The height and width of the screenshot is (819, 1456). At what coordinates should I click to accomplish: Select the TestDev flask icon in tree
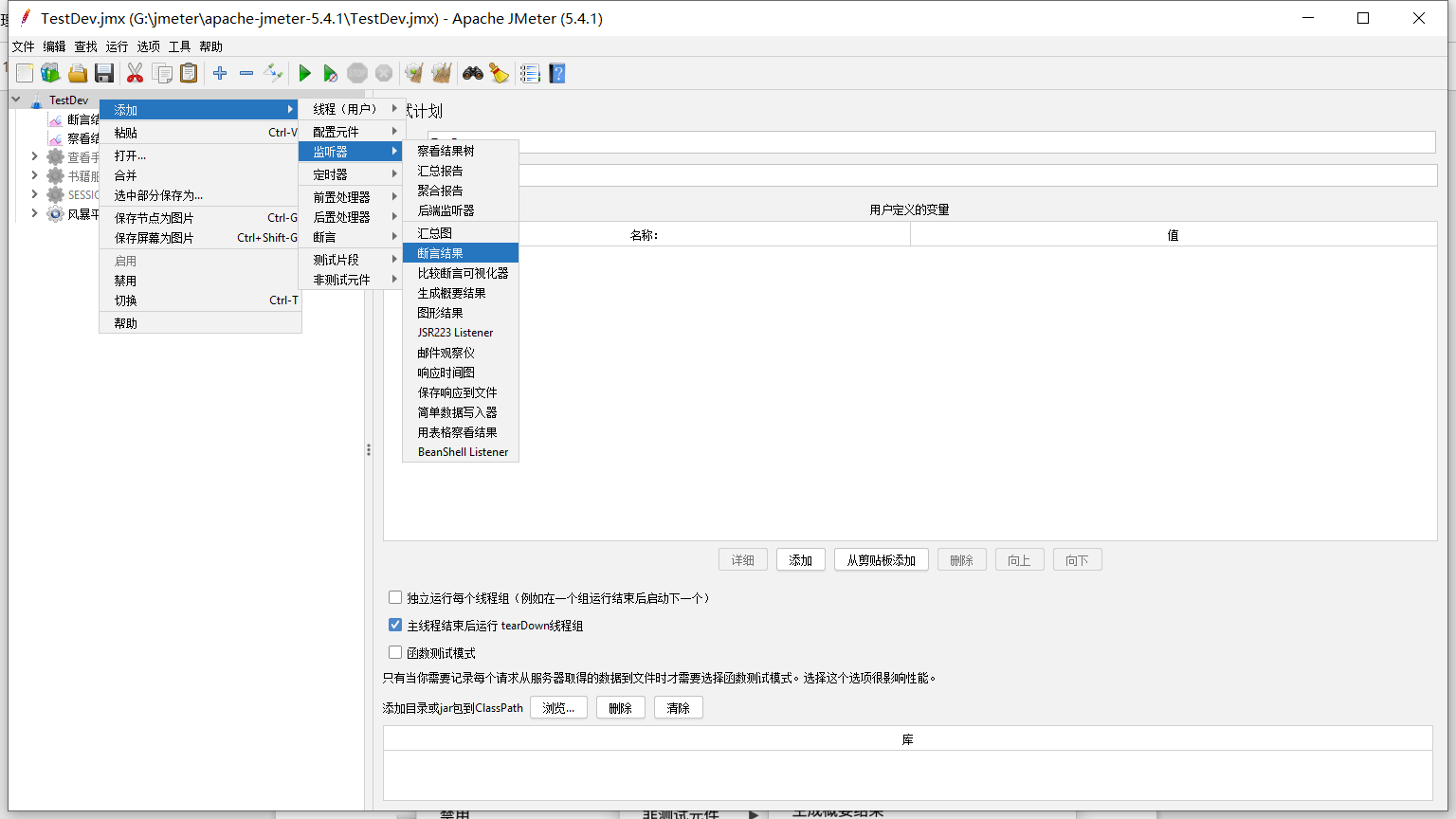[x=36, y=100]
